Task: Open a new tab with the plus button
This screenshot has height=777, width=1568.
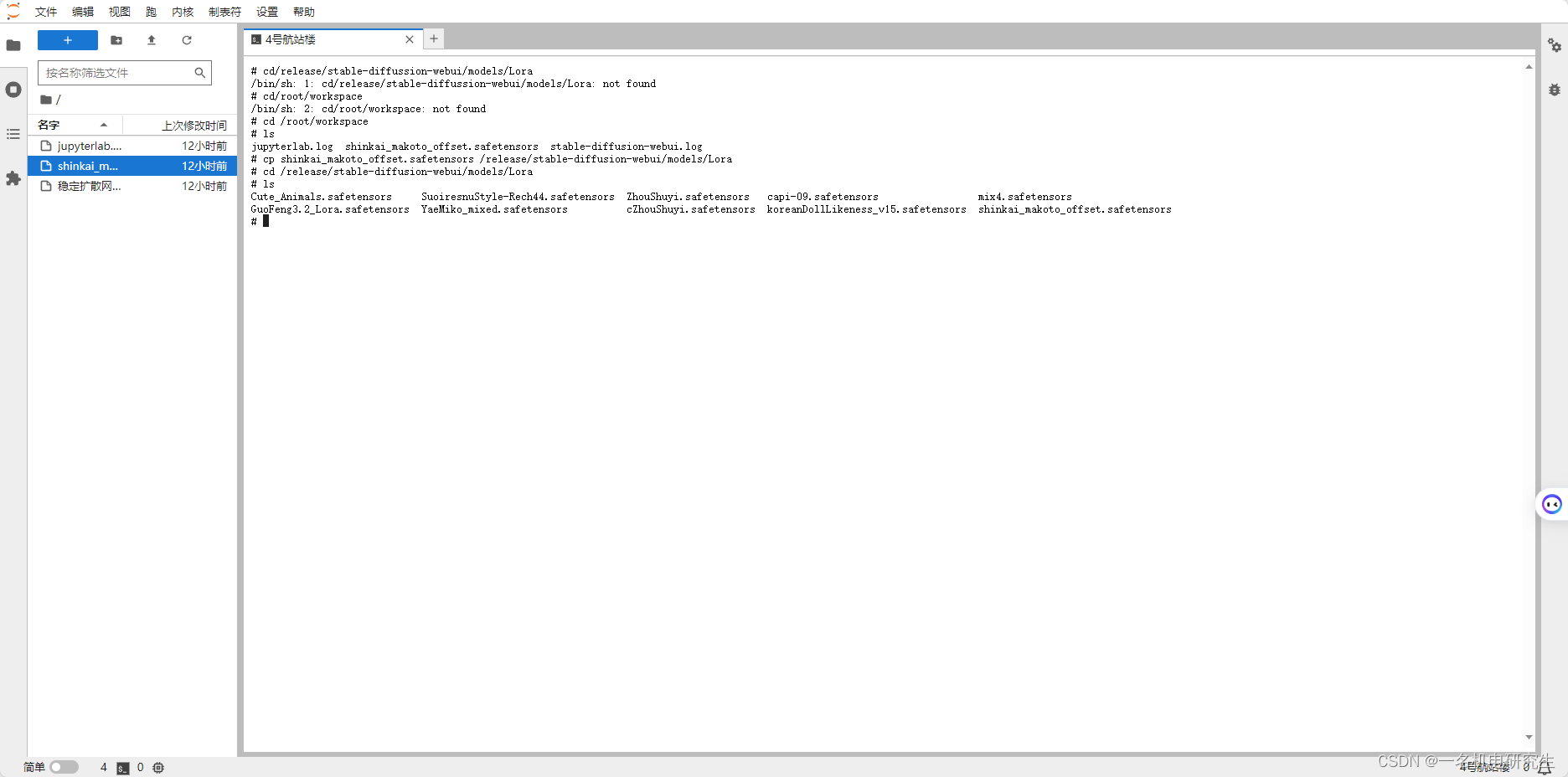Action: pos(433,39)
